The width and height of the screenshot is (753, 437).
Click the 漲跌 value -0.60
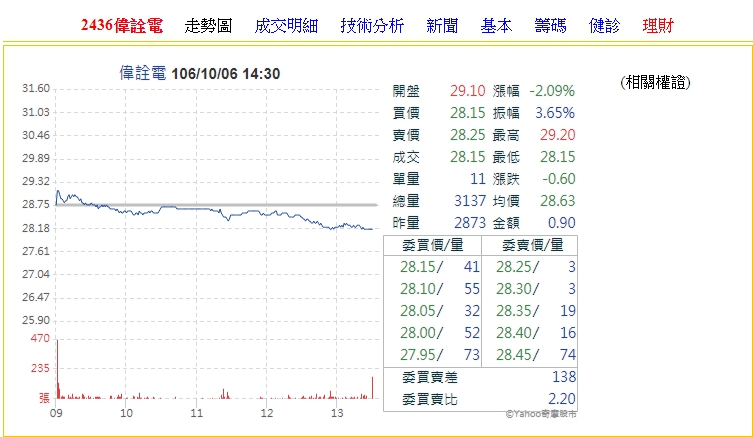click(x=559, y=179)
